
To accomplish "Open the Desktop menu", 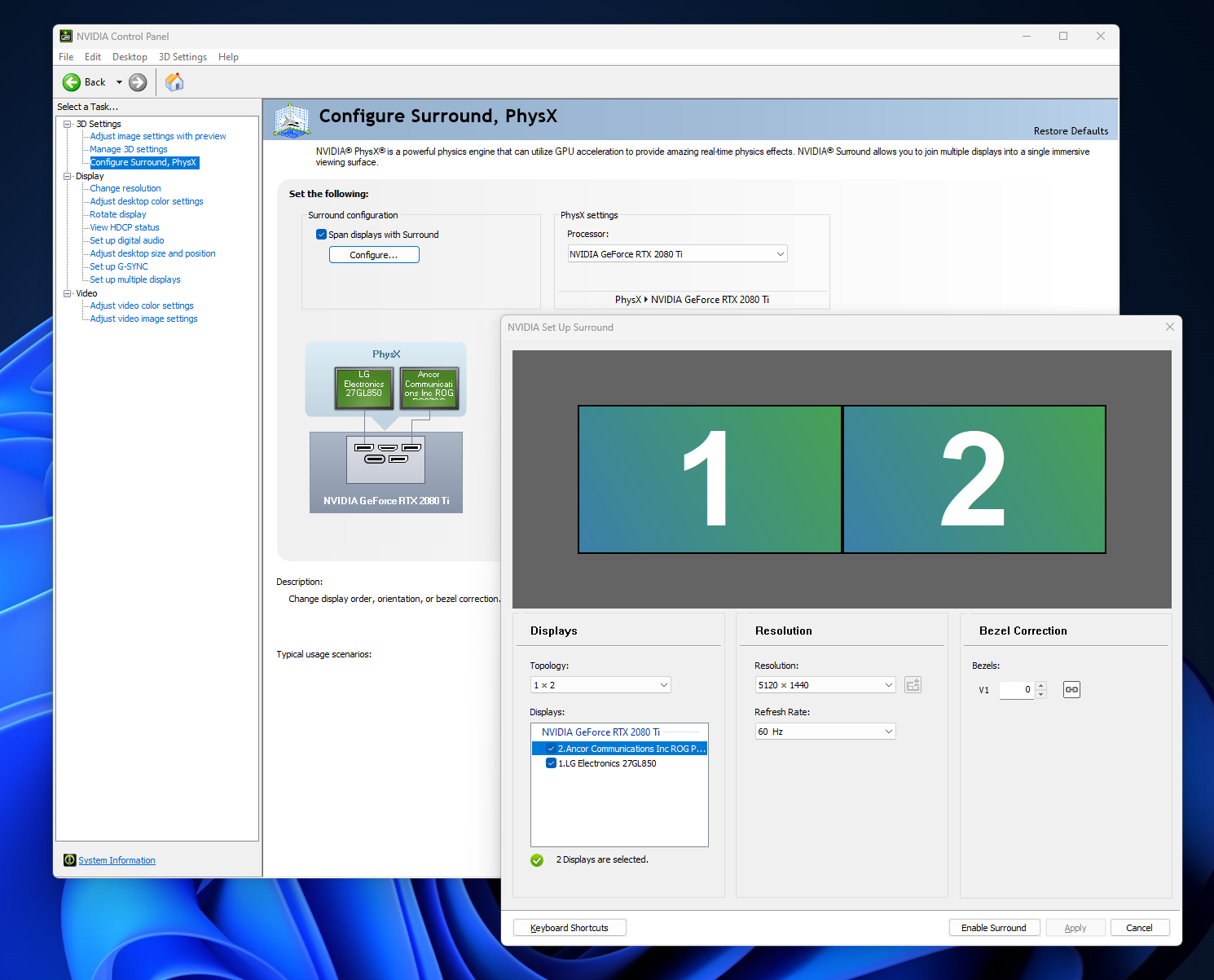I will pos(130,57).
